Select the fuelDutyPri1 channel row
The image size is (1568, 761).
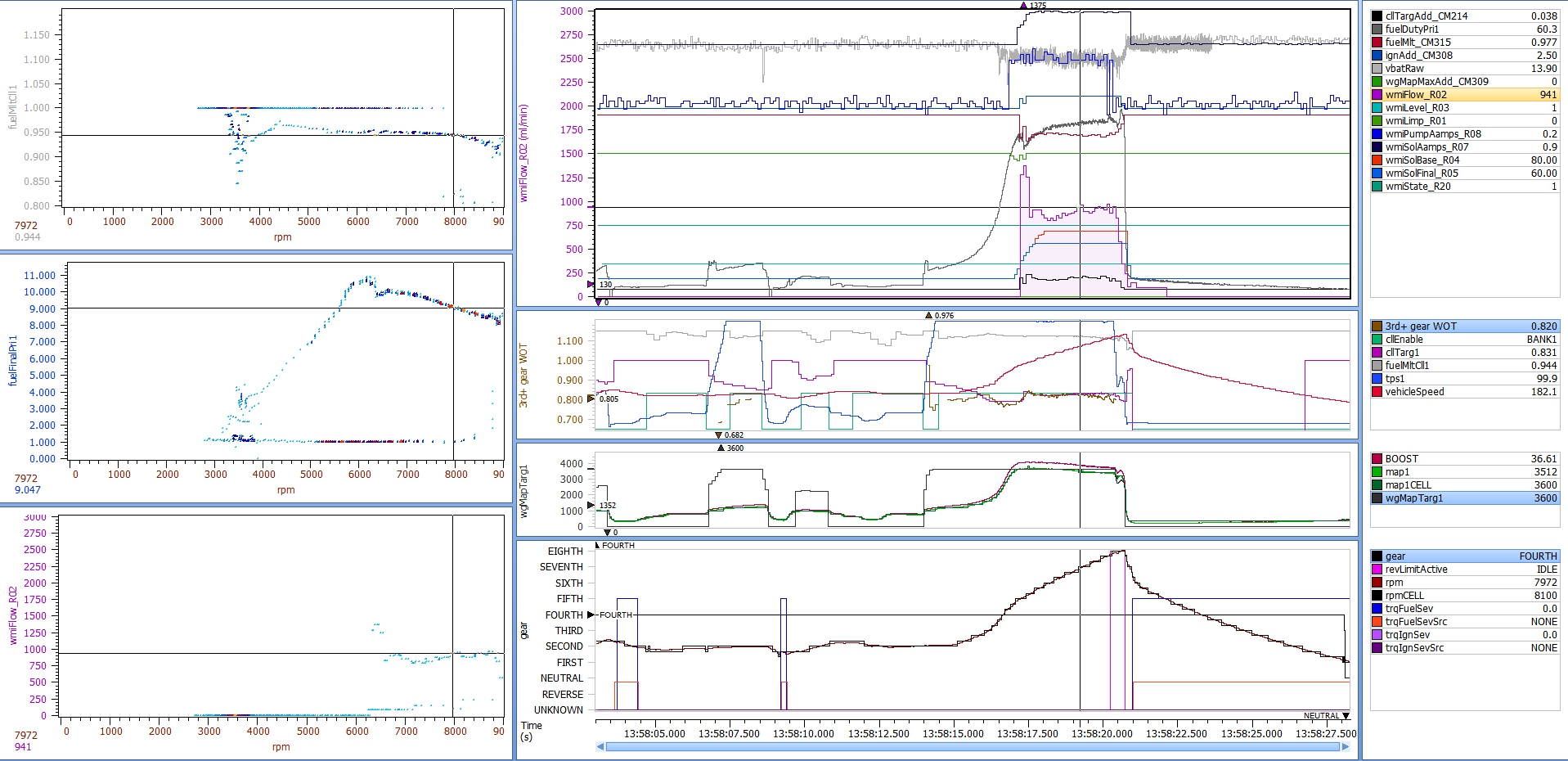point(1412,29)
